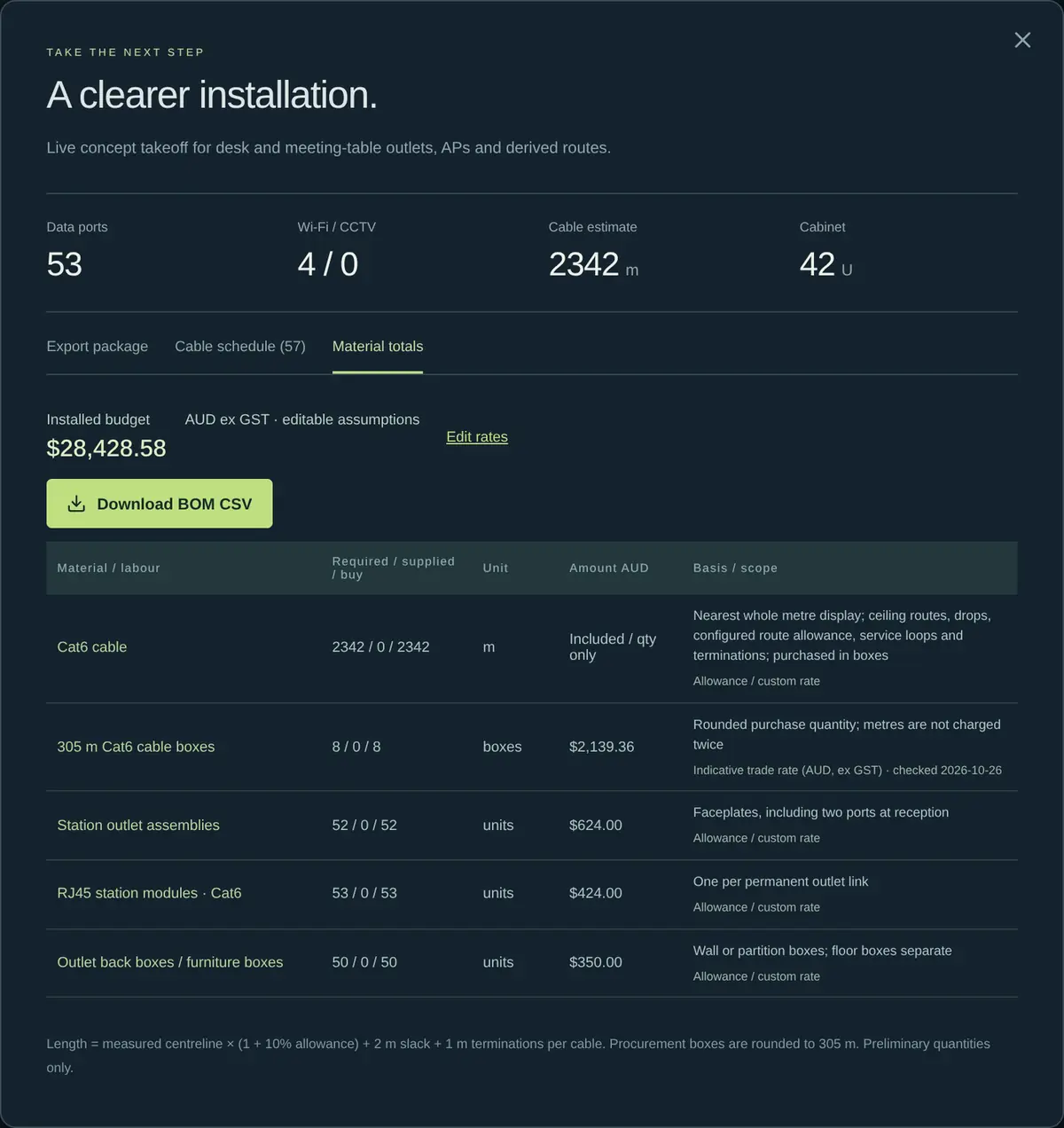Select the Cat6 cable row label

click(92, 647)
